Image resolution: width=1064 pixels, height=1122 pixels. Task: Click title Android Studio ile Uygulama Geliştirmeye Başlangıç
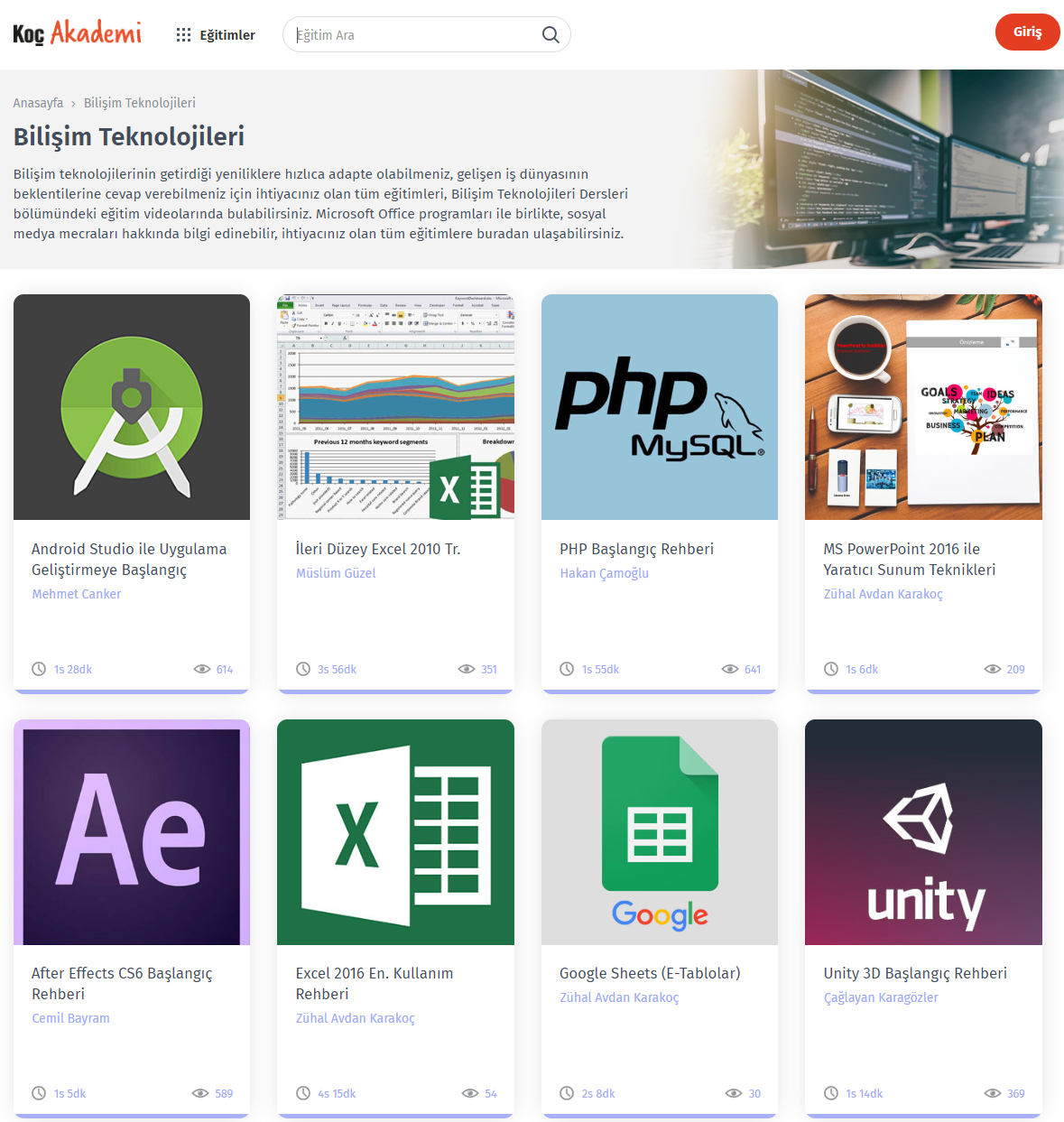(x=129, y=560)
